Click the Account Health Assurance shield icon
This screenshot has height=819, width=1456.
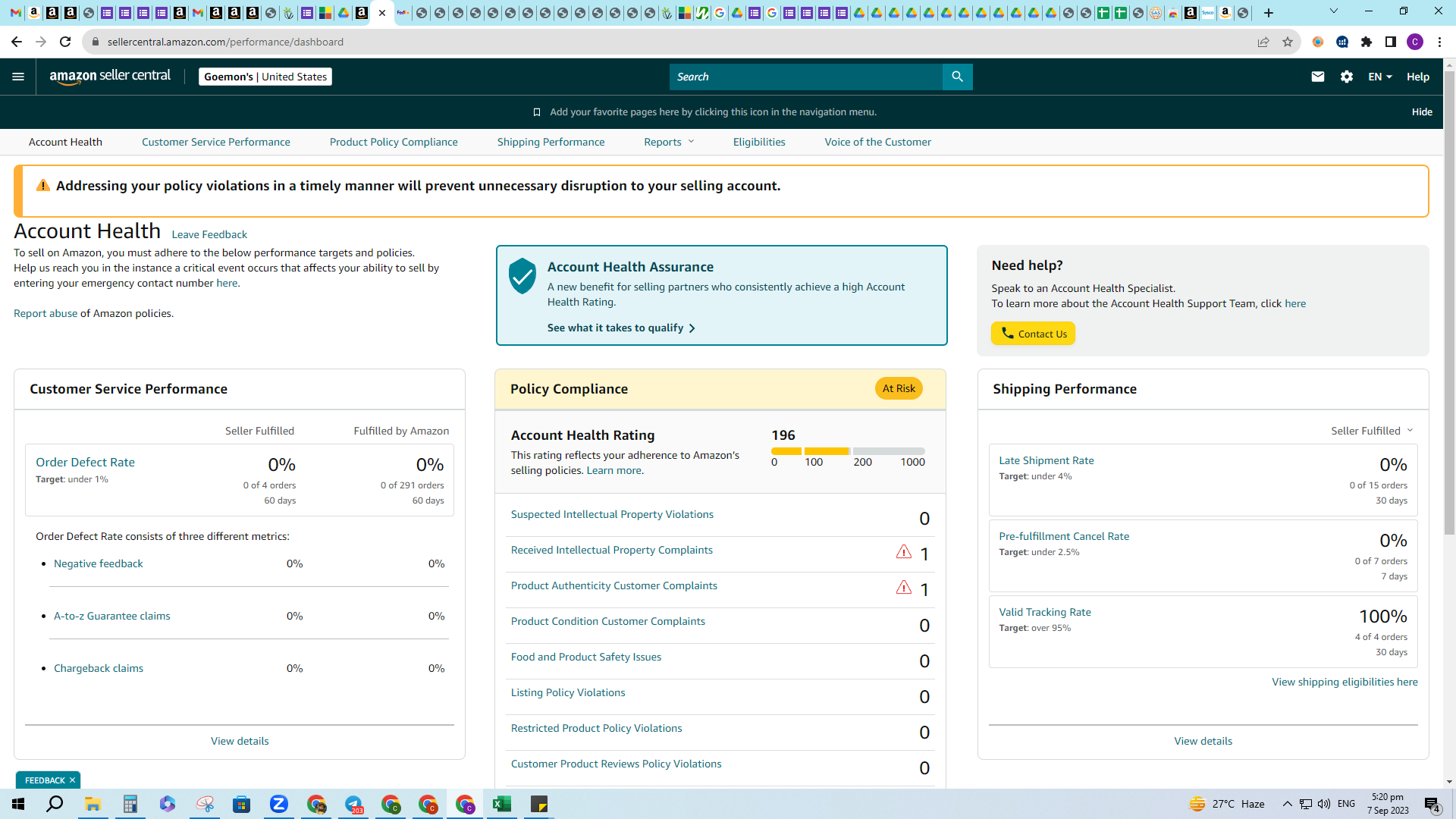522,276
